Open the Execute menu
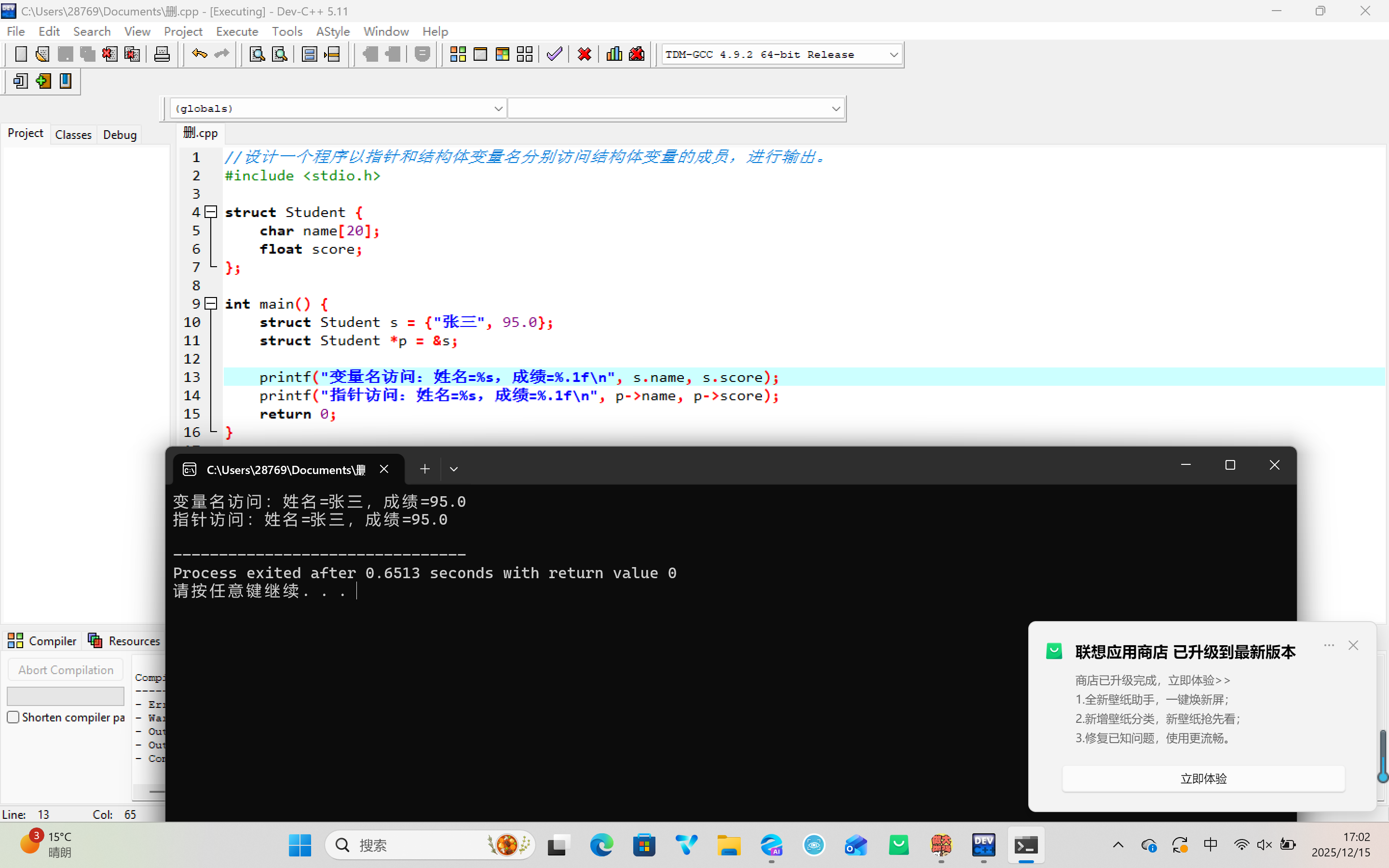 click(x=236, y=31)
